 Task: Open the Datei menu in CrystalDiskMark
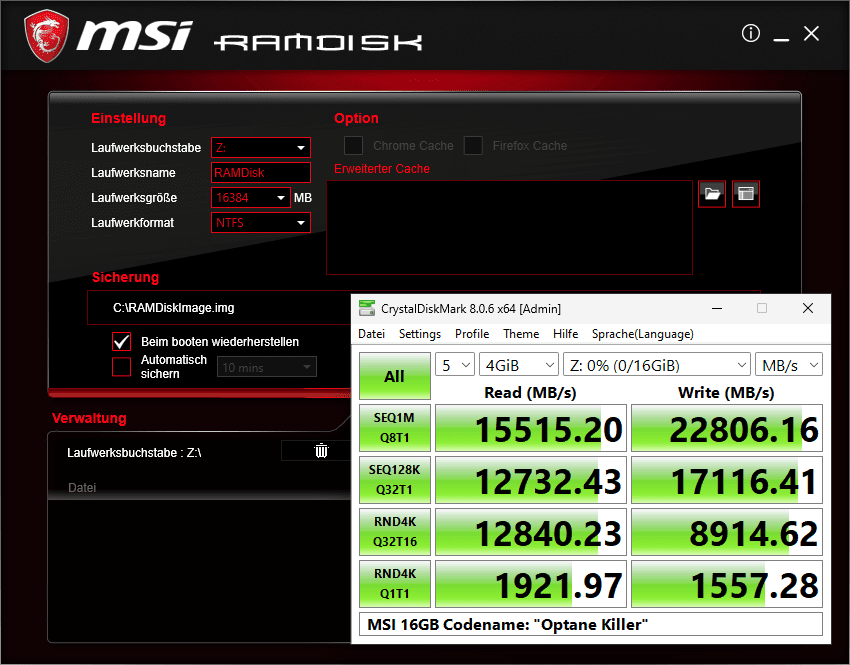(371, 334)
